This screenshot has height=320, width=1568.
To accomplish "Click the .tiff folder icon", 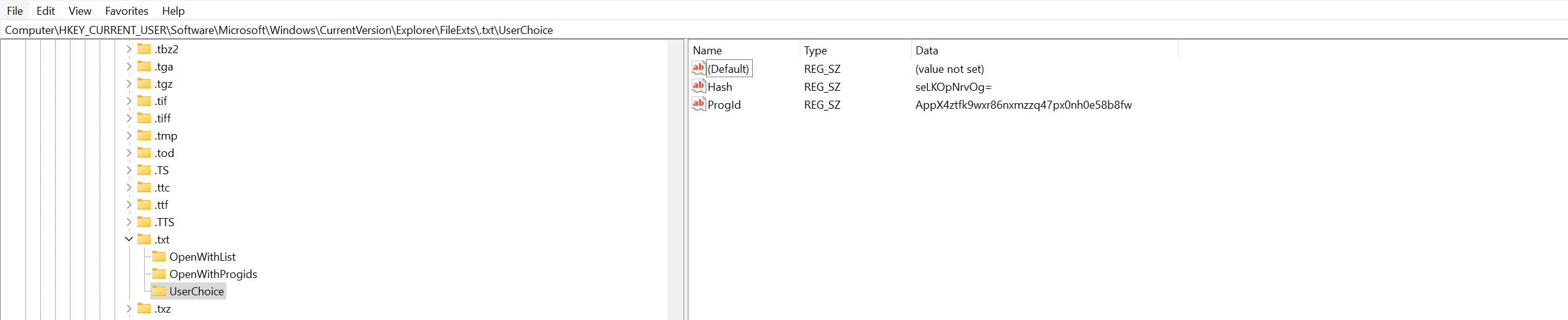I will tap(144, 118).
